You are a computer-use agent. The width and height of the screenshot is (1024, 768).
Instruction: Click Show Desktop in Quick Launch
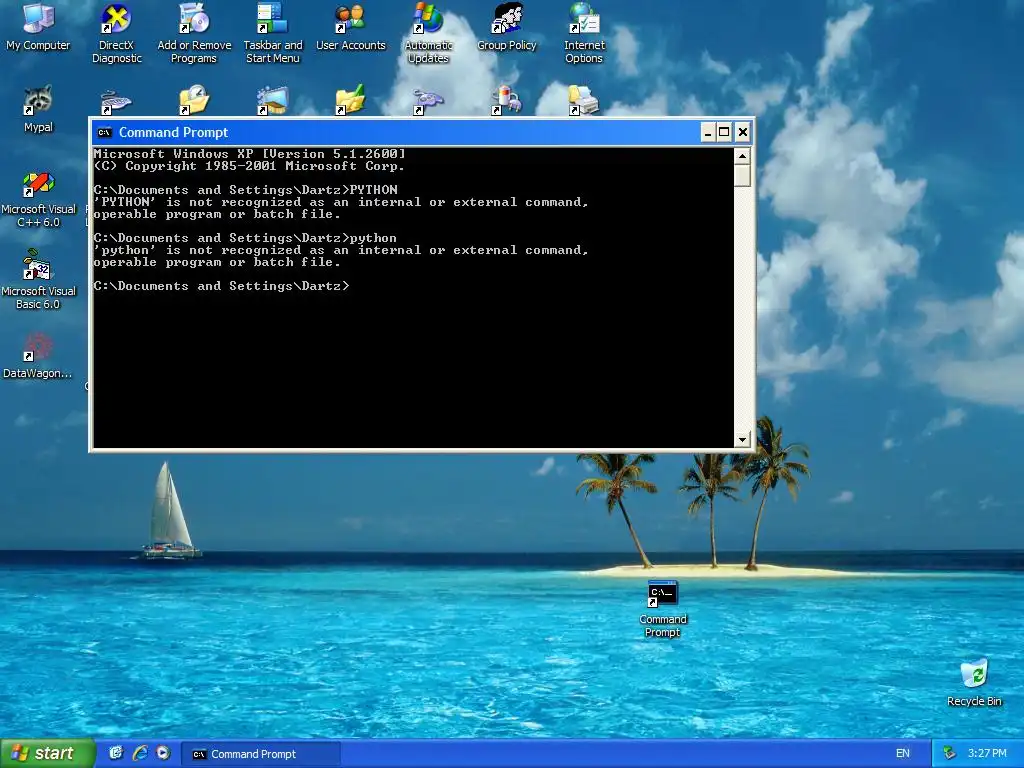point(116,753)
